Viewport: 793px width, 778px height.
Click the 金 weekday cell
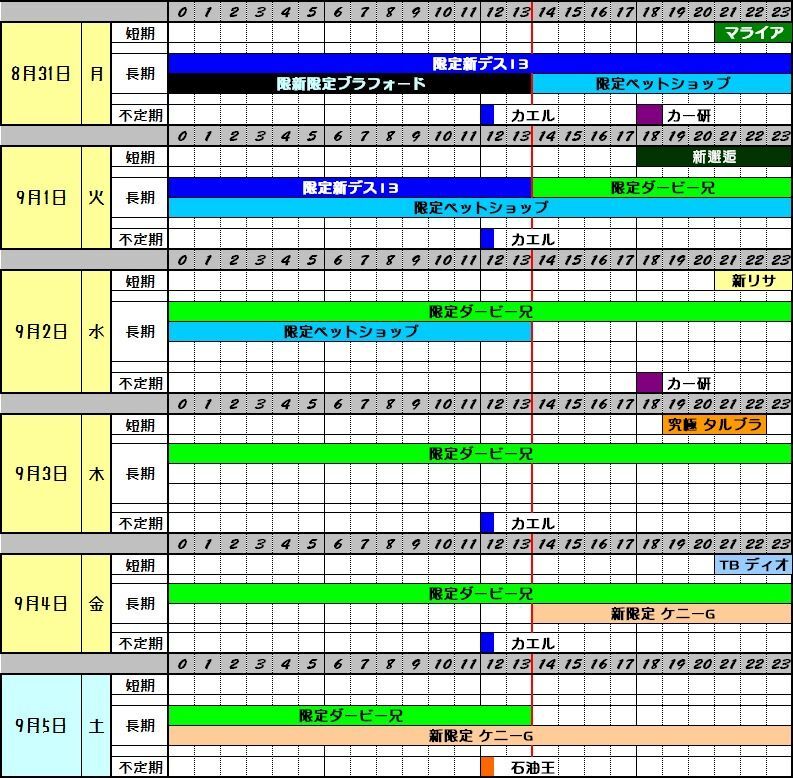click(x=96, y=604)
